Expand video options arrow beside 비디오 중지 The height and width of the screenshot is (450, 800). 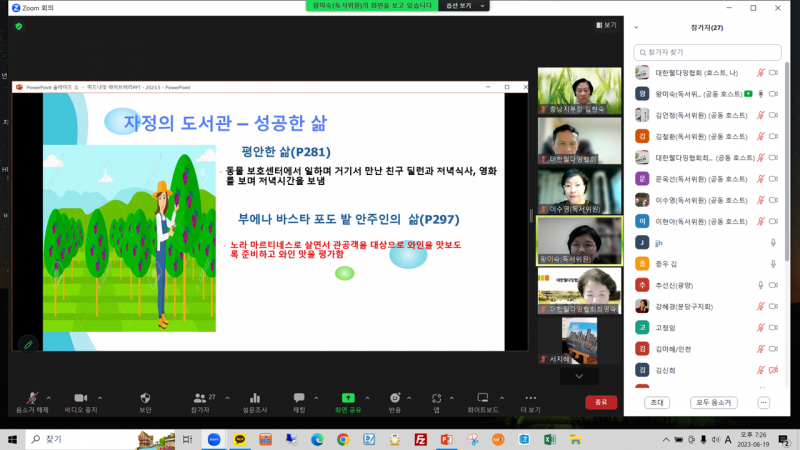pos(103,397)
